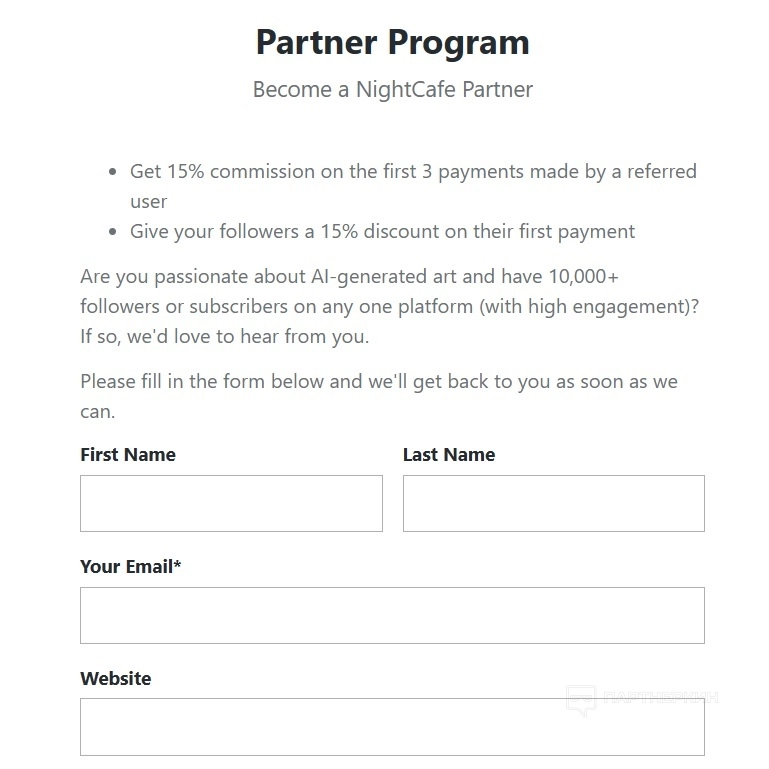The image size is (769, 769).
Task: Click the Website field label
Action: [116, 679]
